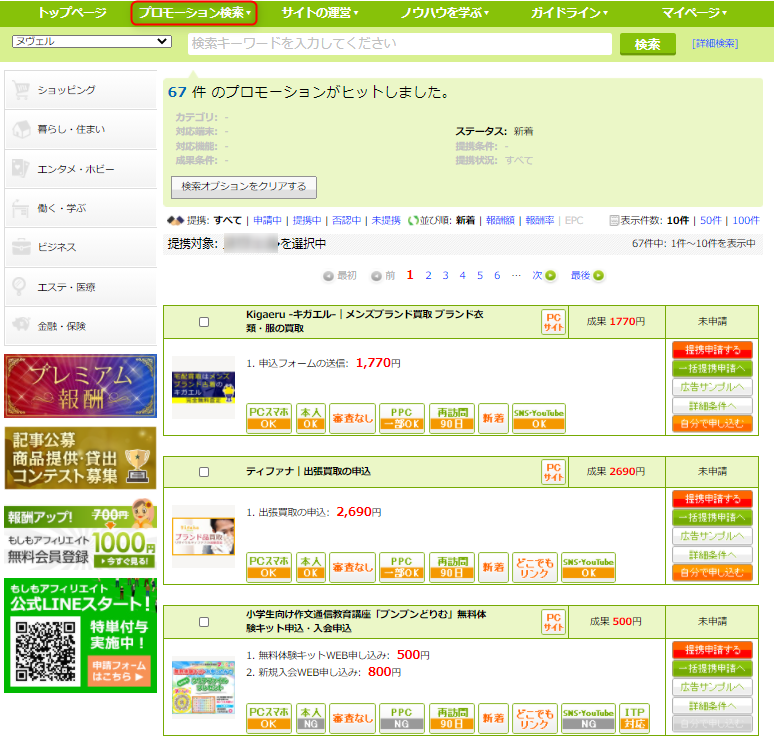Filter partnerships by 申請中
The image size is (774, 739).
click(x=267, y=221)
